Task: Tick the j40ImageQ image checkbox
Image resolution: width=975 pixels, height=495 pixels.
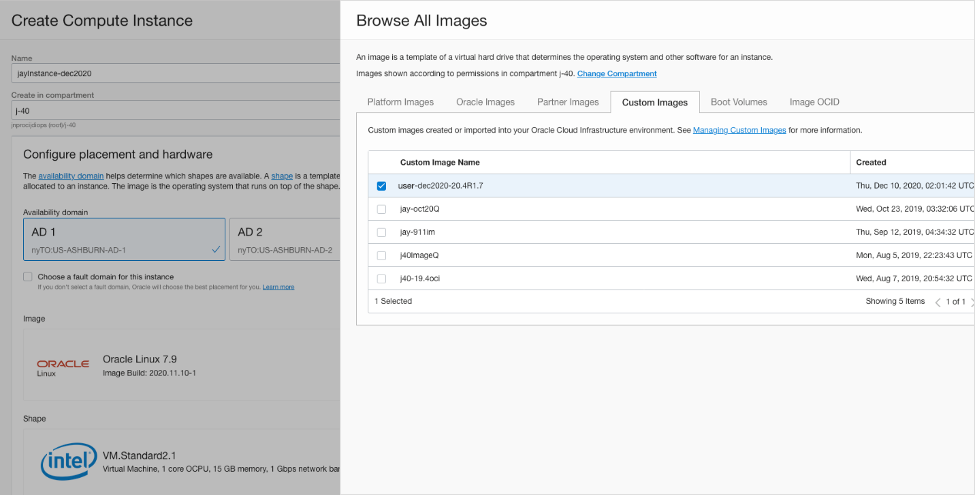Action: [x=381, y=255]
